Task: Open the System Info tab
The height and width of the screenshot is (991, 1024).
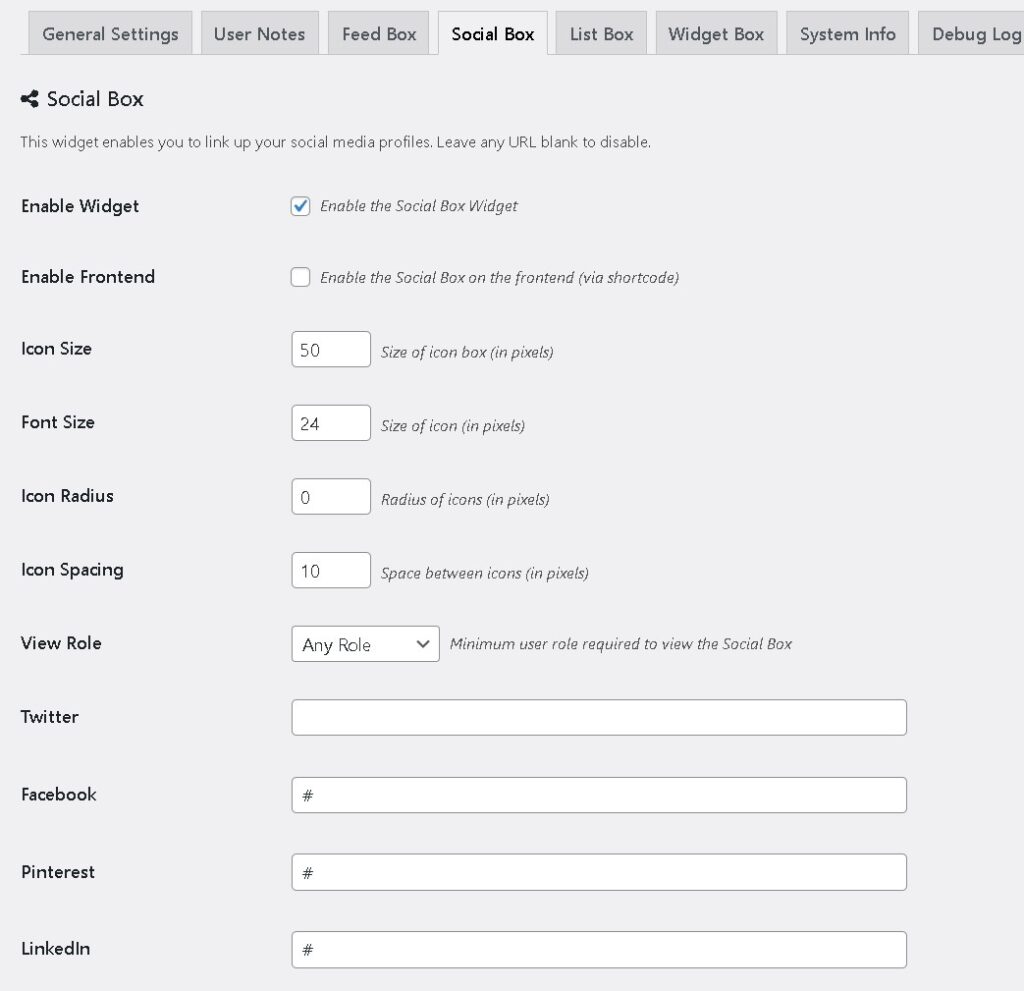Action: (x=847, y=34)
